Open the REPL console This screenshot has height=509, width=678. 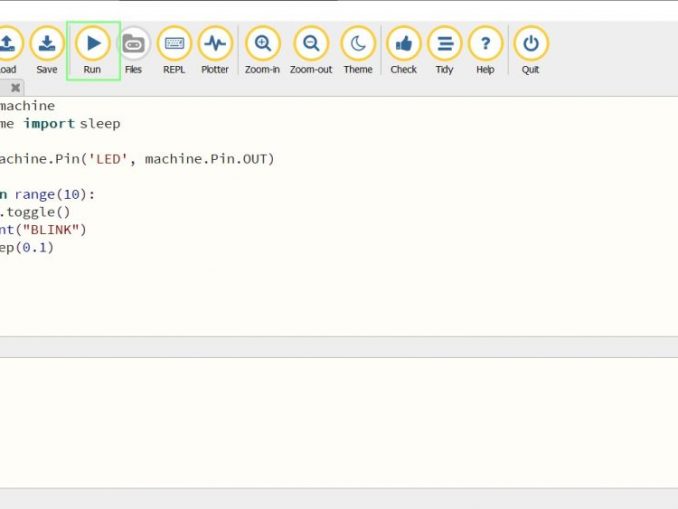point(174,50)
